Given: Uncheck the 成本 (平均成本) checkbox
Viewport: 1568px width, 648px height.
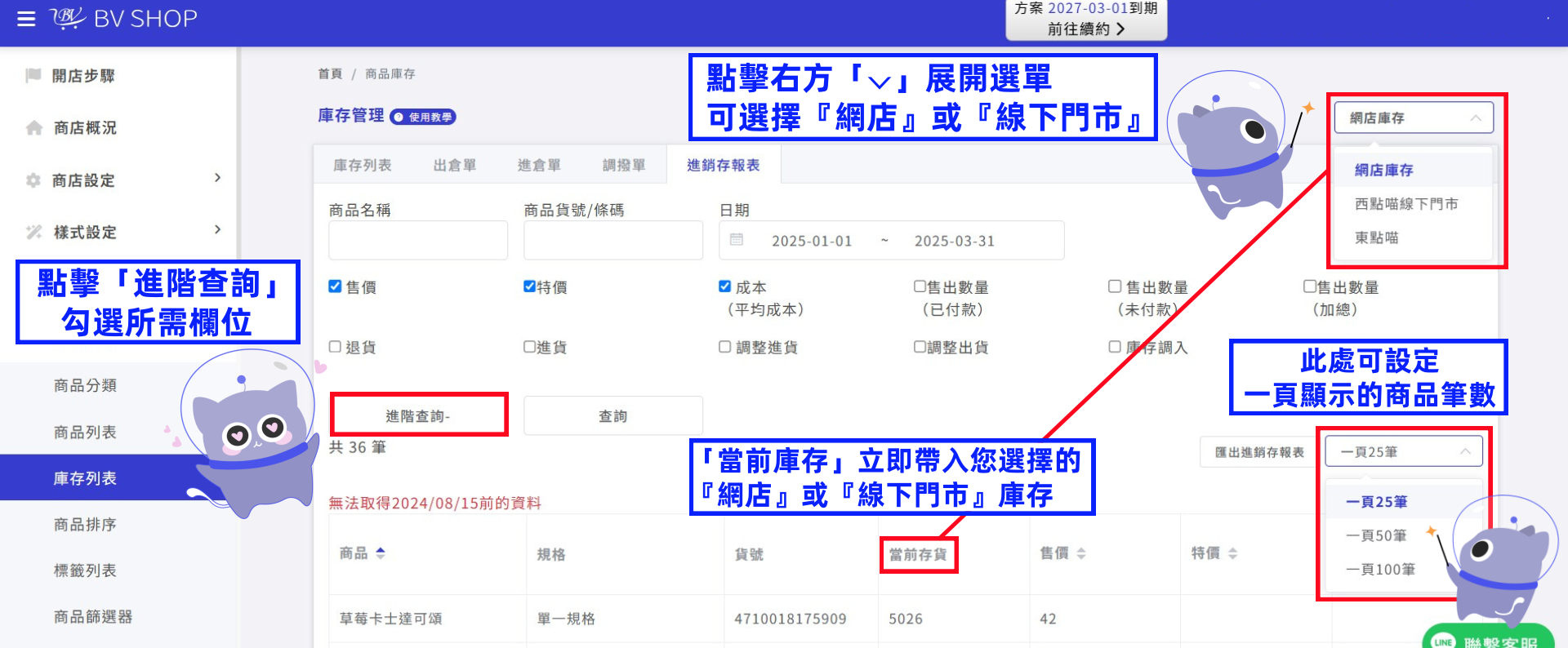Looking at the screenshot, I should click(724, 286).
